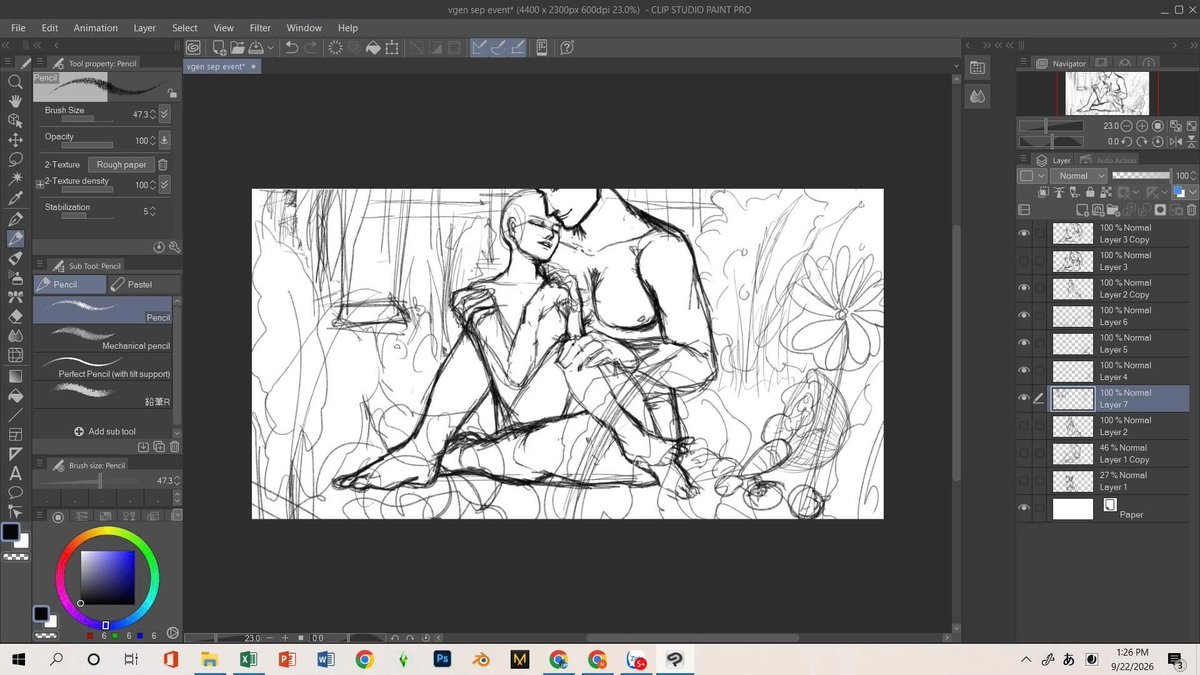Open the Save dropdown arrow in command bar
This screenshot has height=675, width=1200.
[269, 47]
